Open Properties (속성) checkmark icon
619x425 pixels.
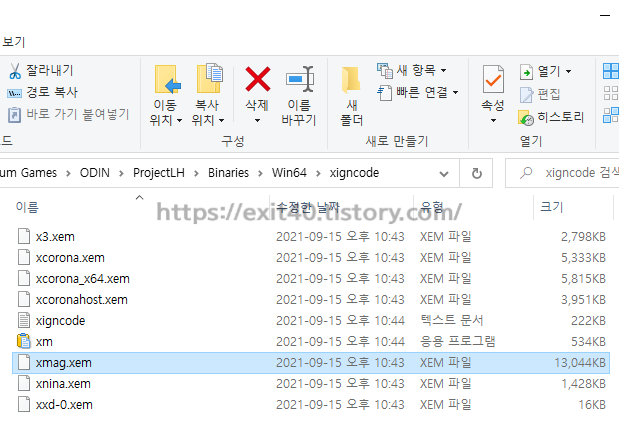(x=493, y=79)
